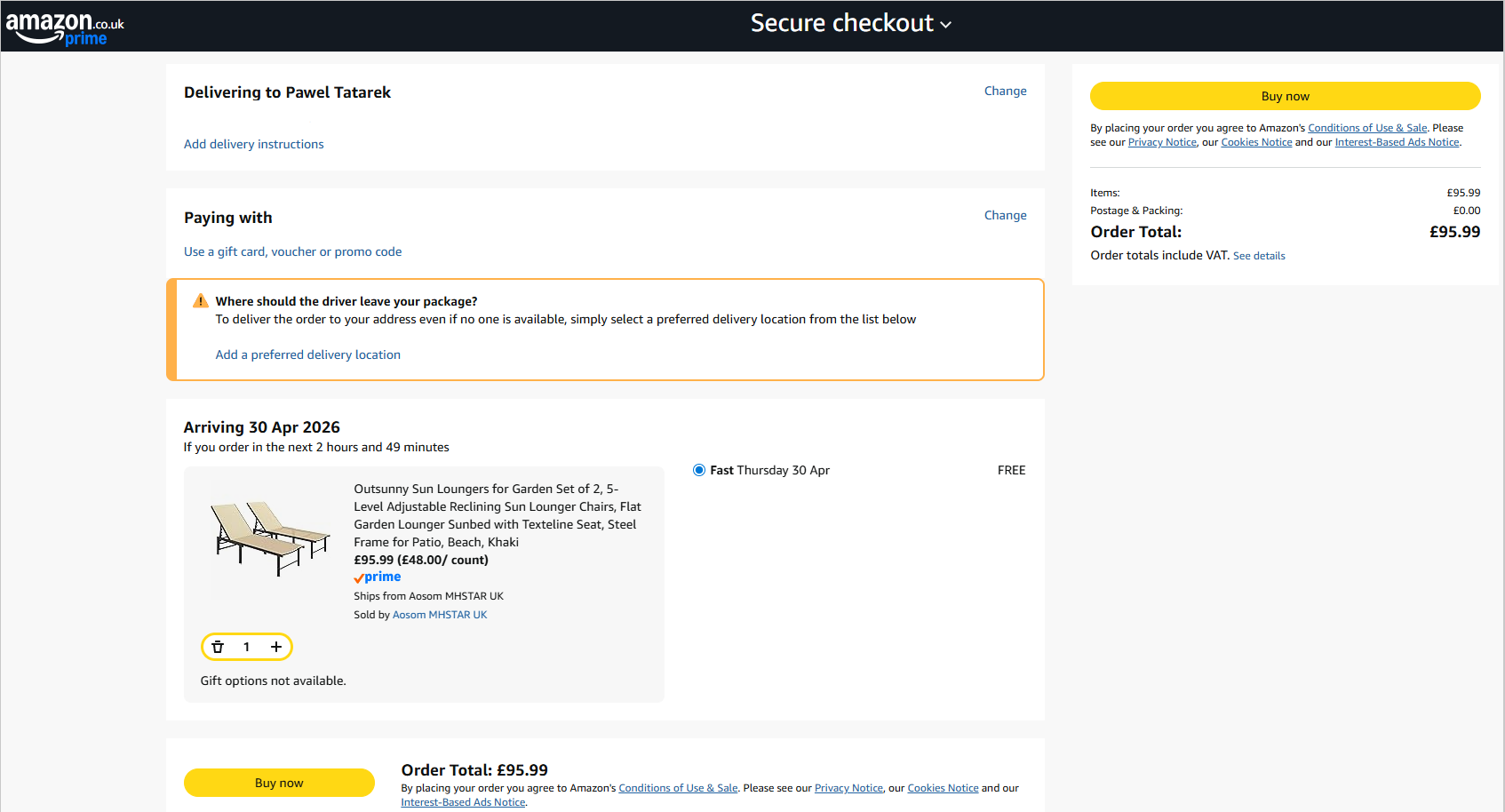Viewport: 1505px width, 812px height.
Task: Click the Amazon.co.uk prime logo
Action: [x=65, y=28]
